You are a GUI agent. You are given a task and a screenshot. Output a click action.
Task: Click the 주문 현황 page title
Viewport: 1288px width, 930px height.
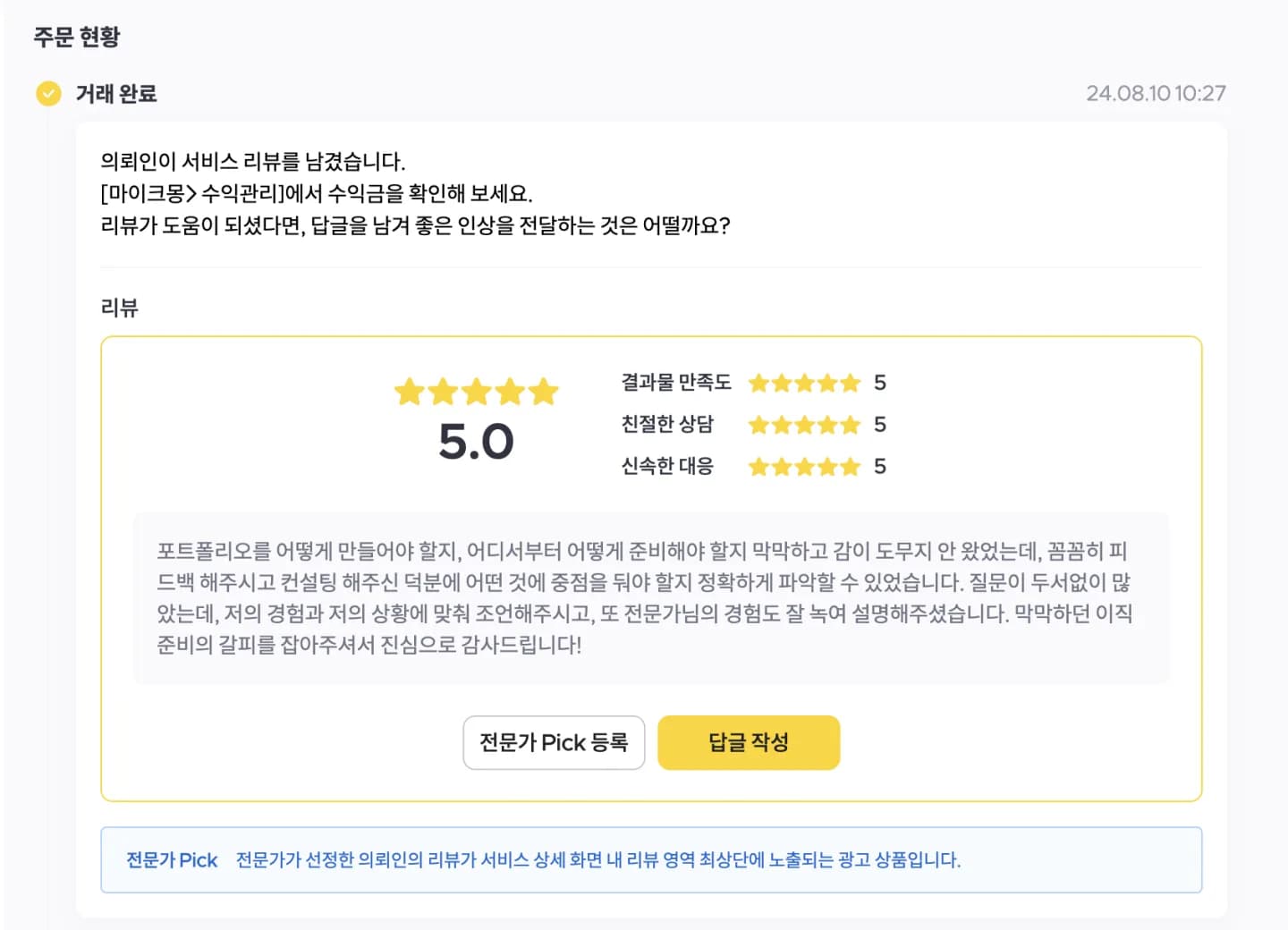pos(77,37)
